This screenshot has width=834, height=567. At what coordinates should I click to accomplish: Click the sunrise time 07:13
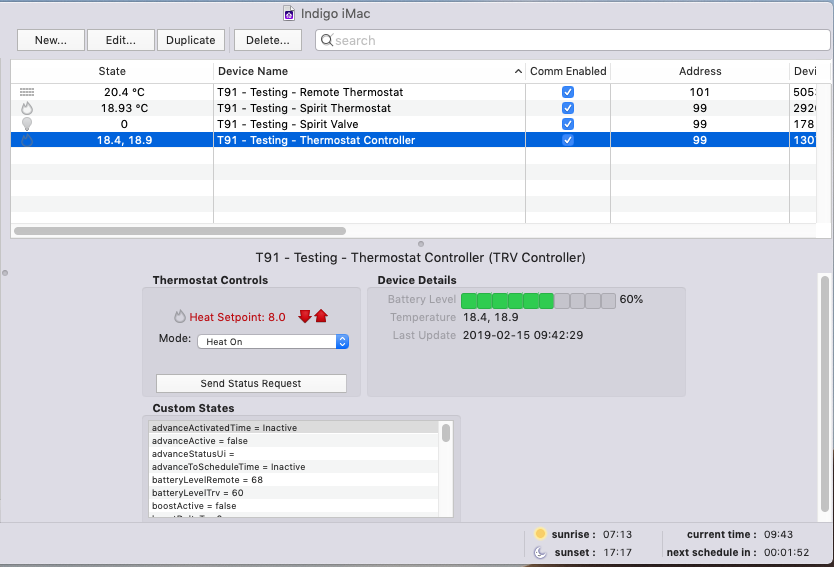(x=617, y=534)
